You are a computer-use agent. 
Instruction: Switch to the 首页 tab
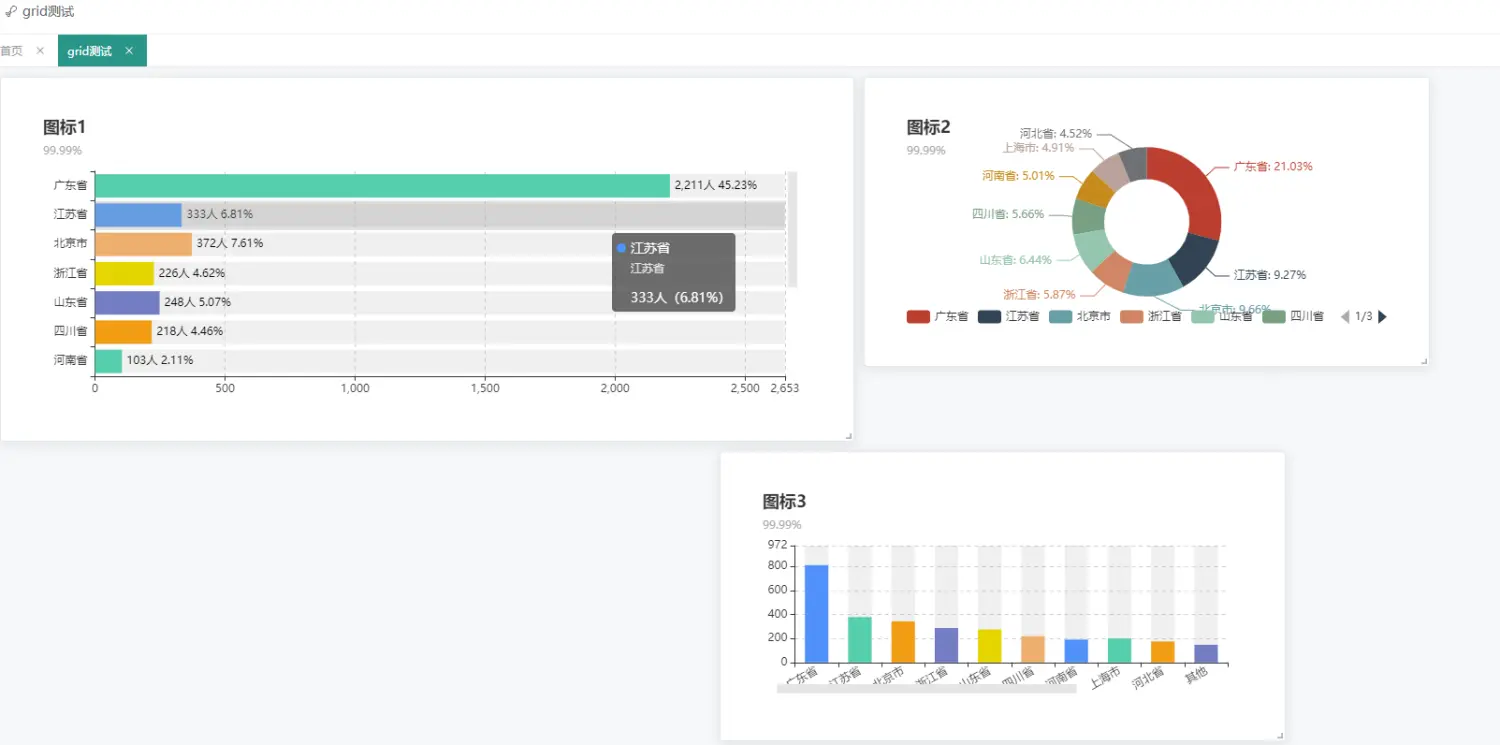12,51
